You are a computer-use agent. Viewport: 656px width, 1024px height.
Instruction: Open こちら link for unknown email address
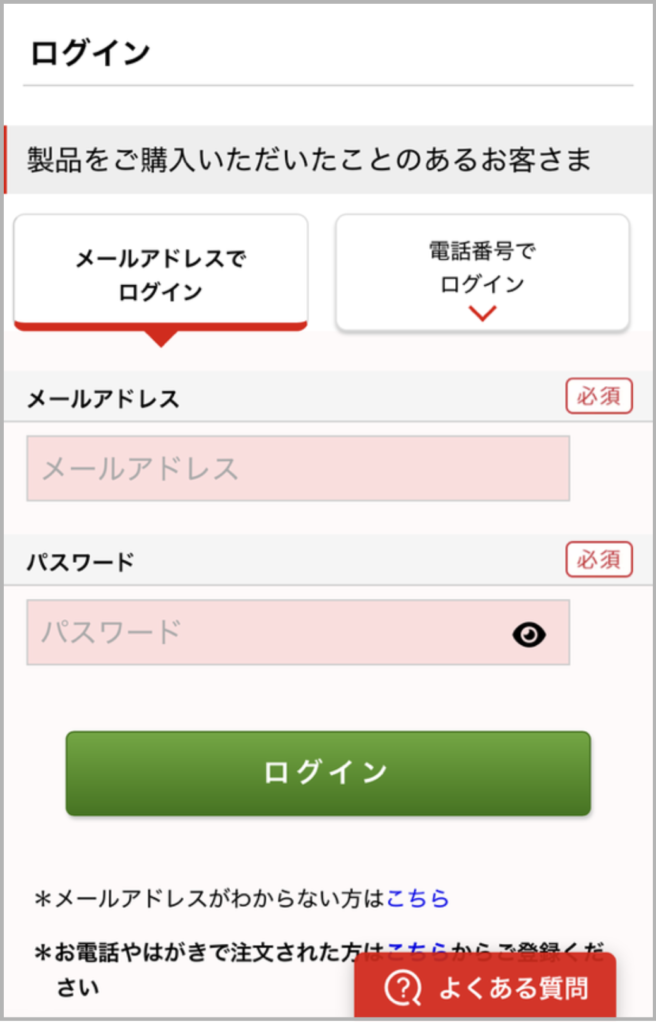[x=417, y=899]
